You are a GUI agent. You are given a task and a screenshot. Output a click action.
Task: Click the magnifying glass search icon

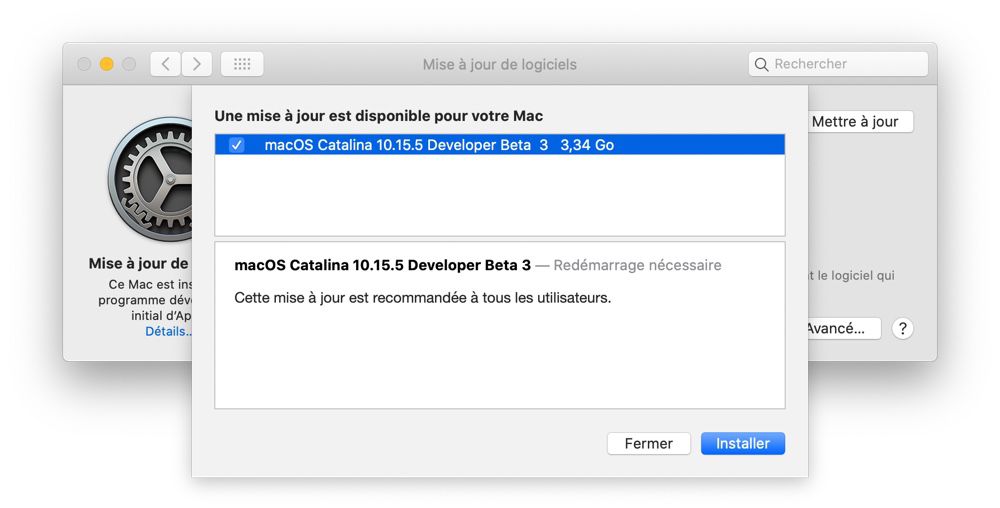coord(761,64)
